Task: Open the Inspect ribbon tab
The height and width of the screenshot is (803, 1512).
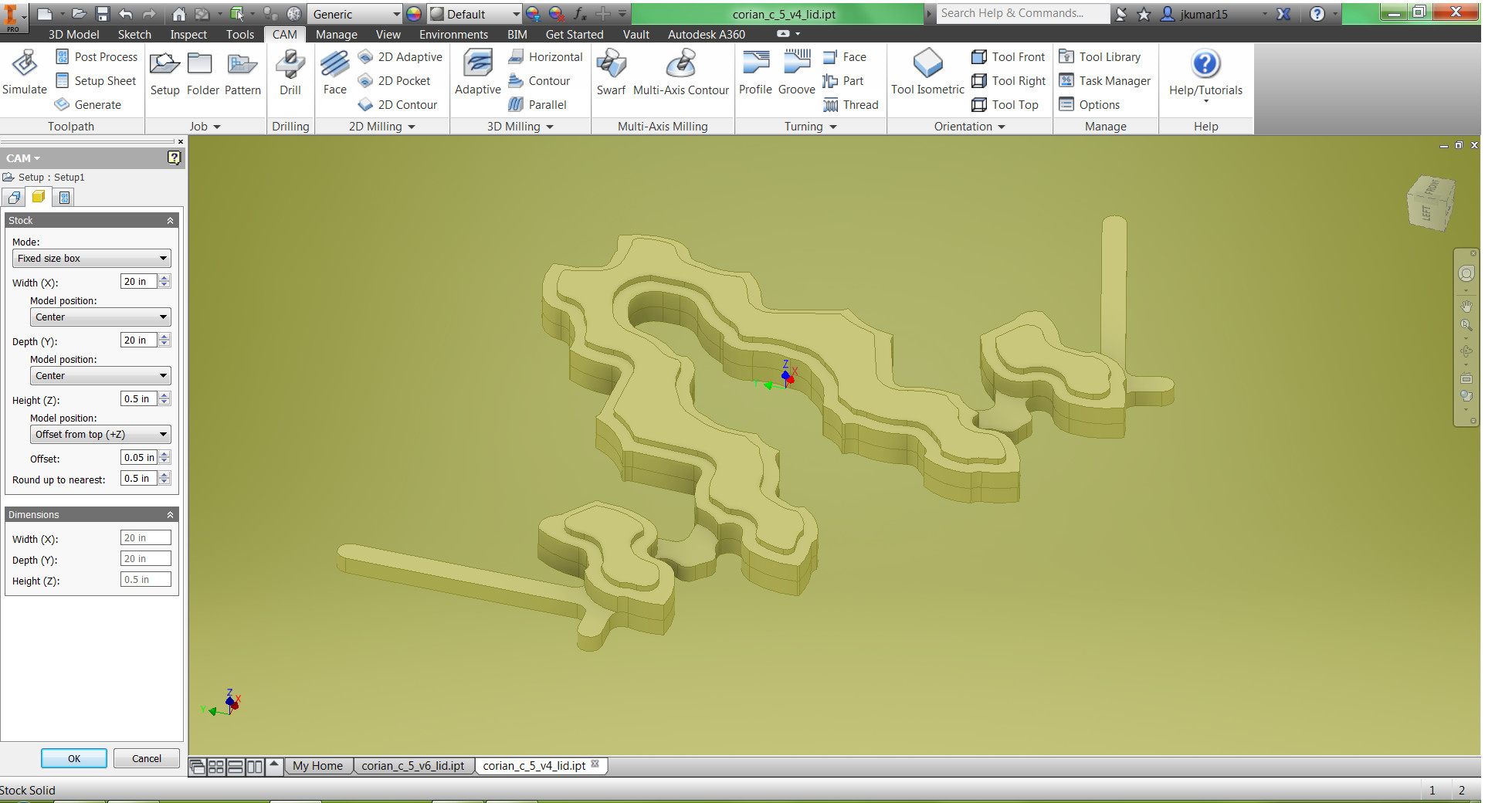Action: (x=188, y=35)
